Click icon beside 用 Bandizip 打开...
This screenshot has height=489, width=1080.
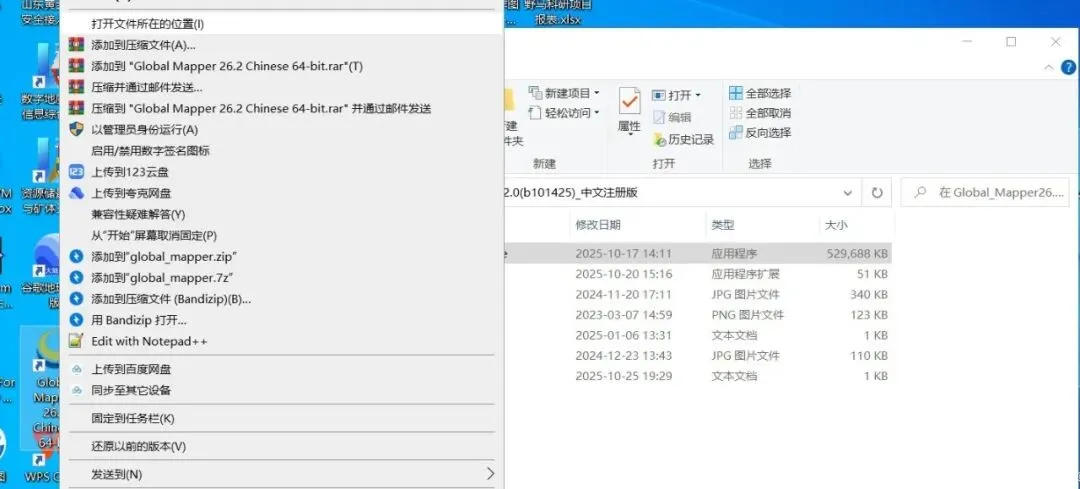click(76, 320)
